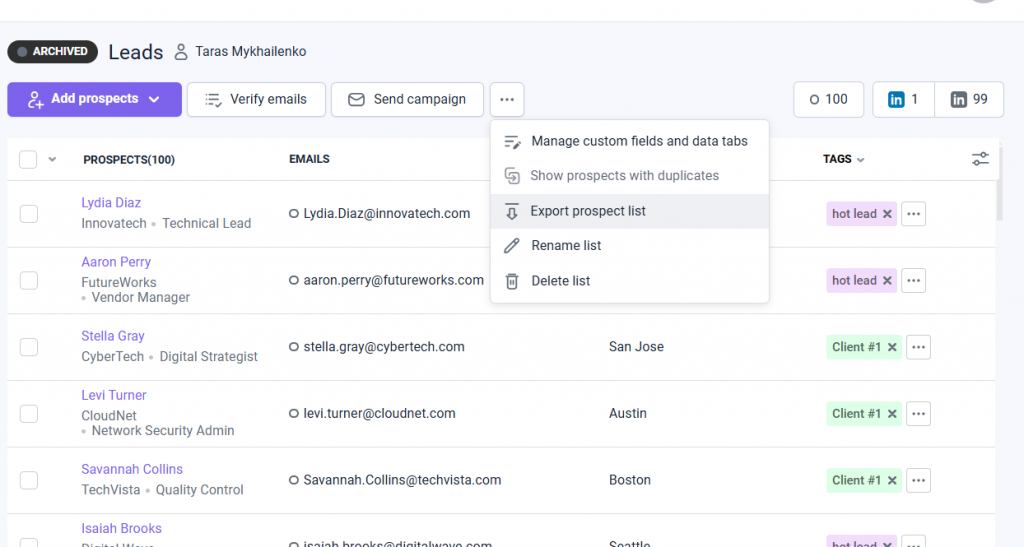1024x547 pixels.
Task: Click email levi.turner@cloudnet.com
Action: tap(379, 413)
